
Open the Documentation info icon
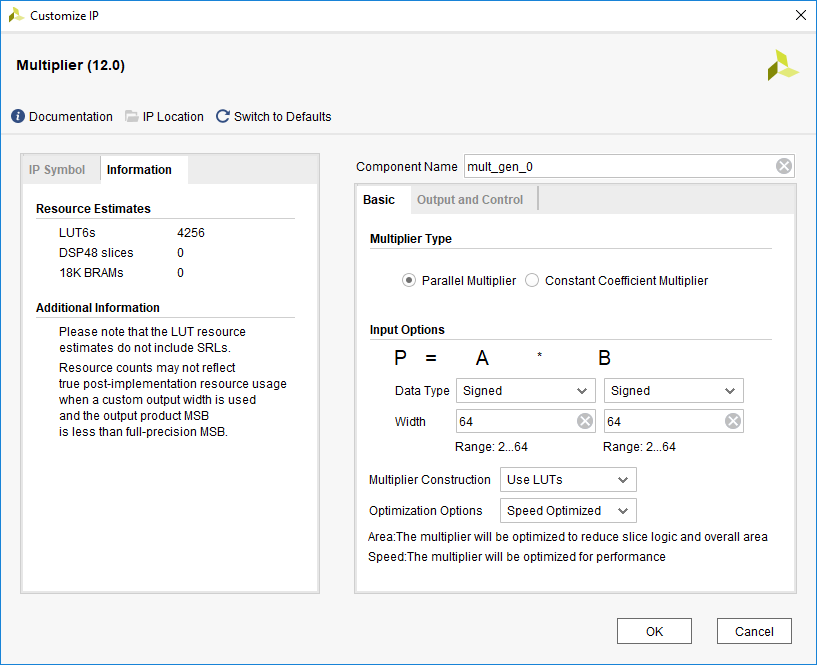pos(18,117)
